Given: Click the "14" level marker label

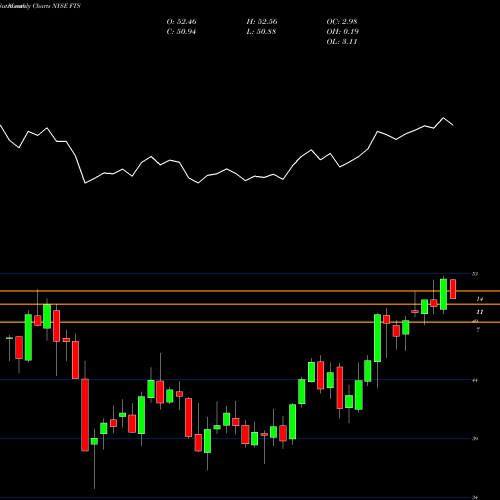Looking at the screenshot, I should tap(479, 299).
